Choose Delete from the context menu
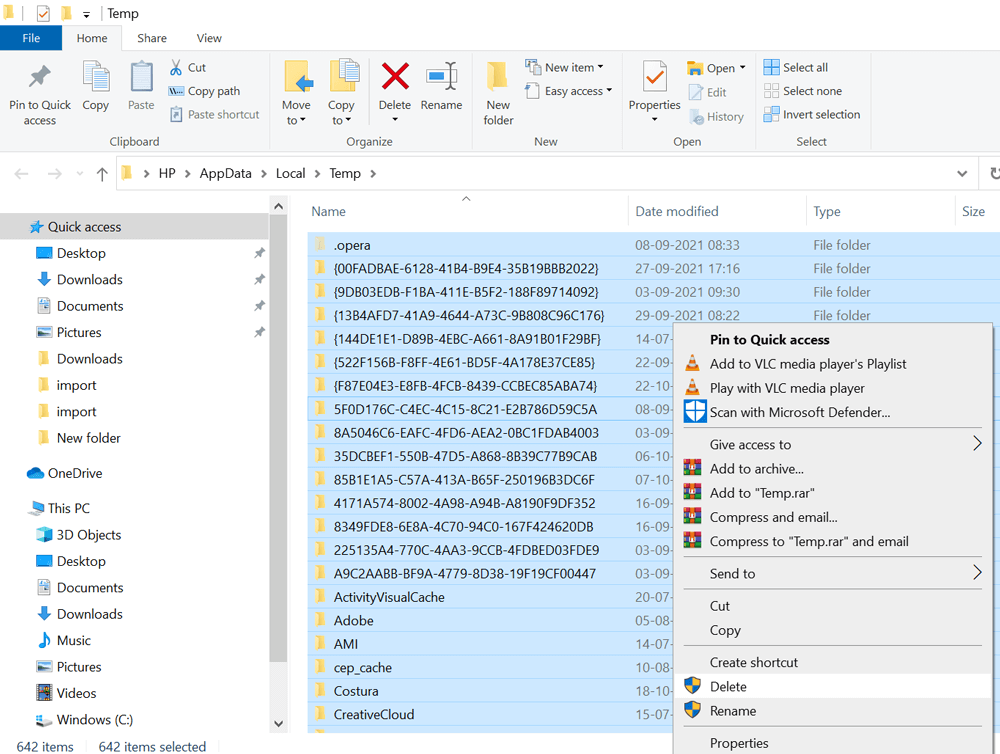 click(x=728, y=686)
